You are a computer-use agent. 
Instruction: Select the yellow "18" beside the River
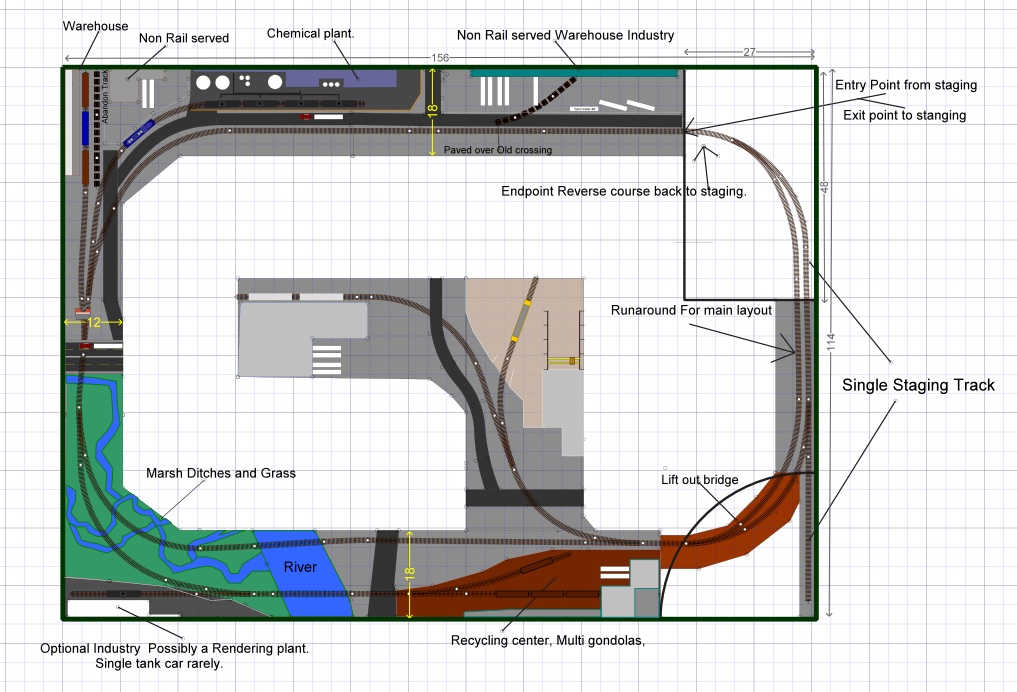tap(410, 573)
